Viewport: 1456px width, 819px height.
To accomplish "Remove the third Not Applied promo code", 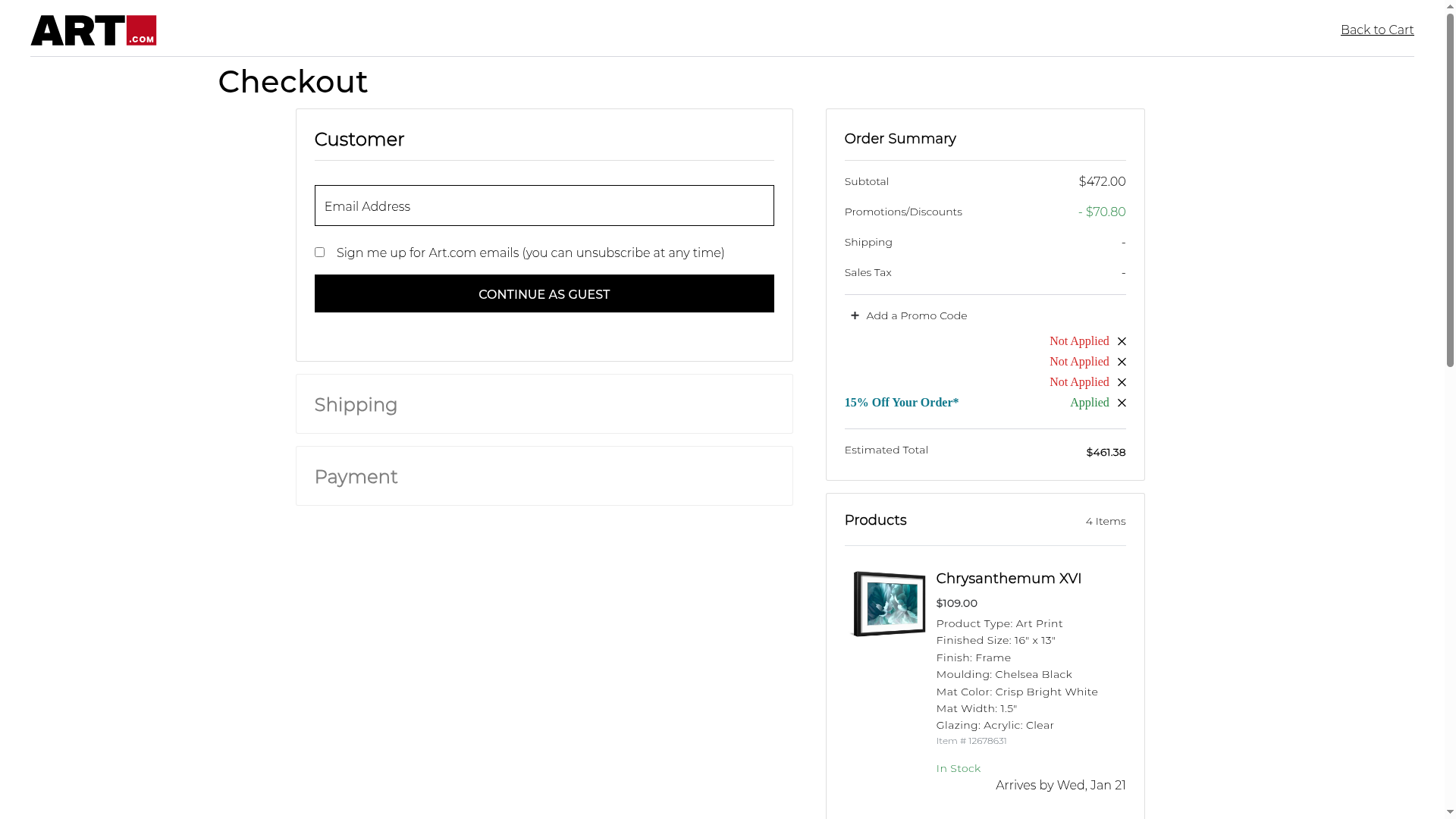I will point(1122,382).
